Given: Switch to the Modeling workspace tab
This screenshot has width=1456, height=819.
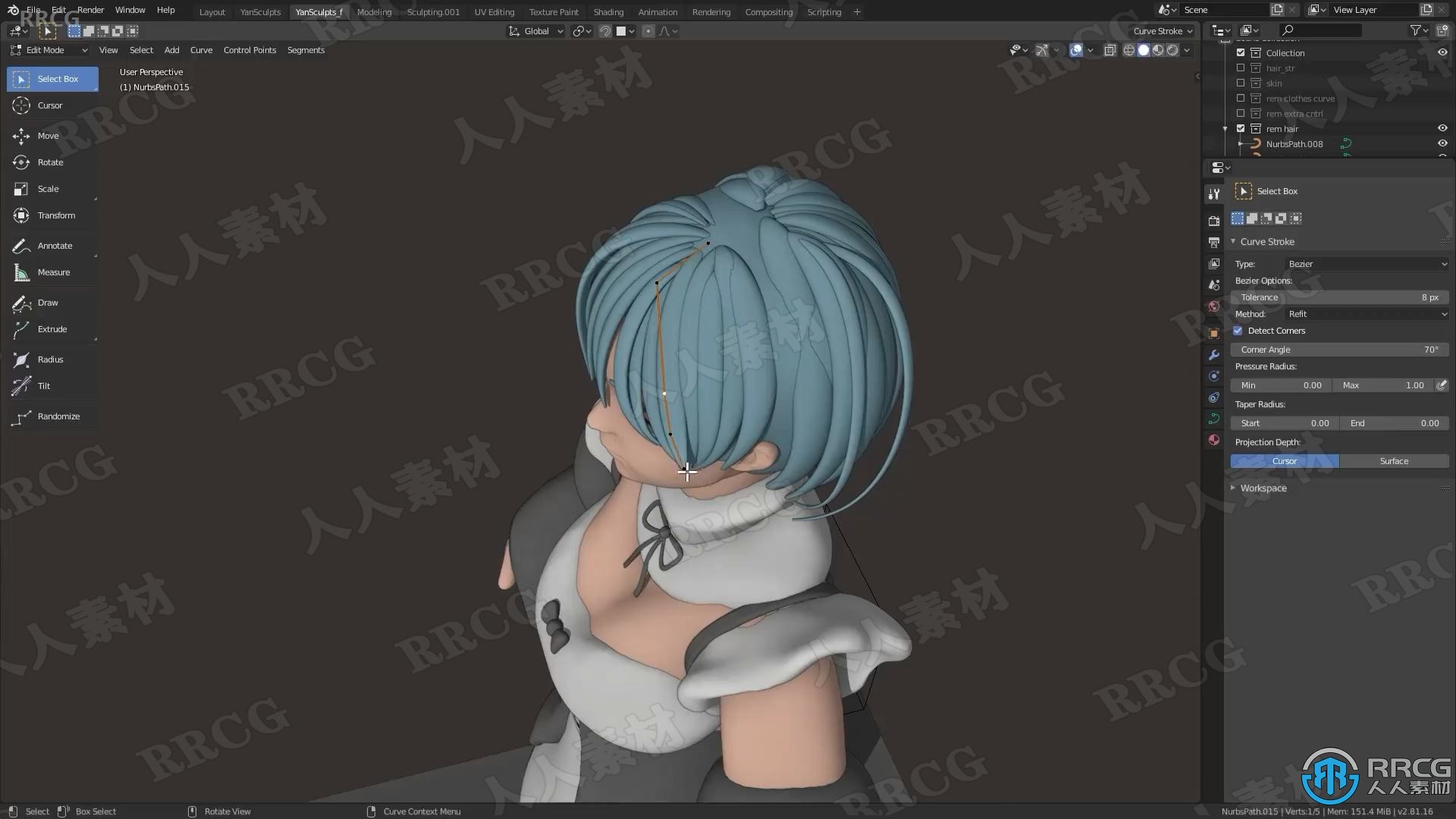Looking at the screenshot, I should click(375, 12).
